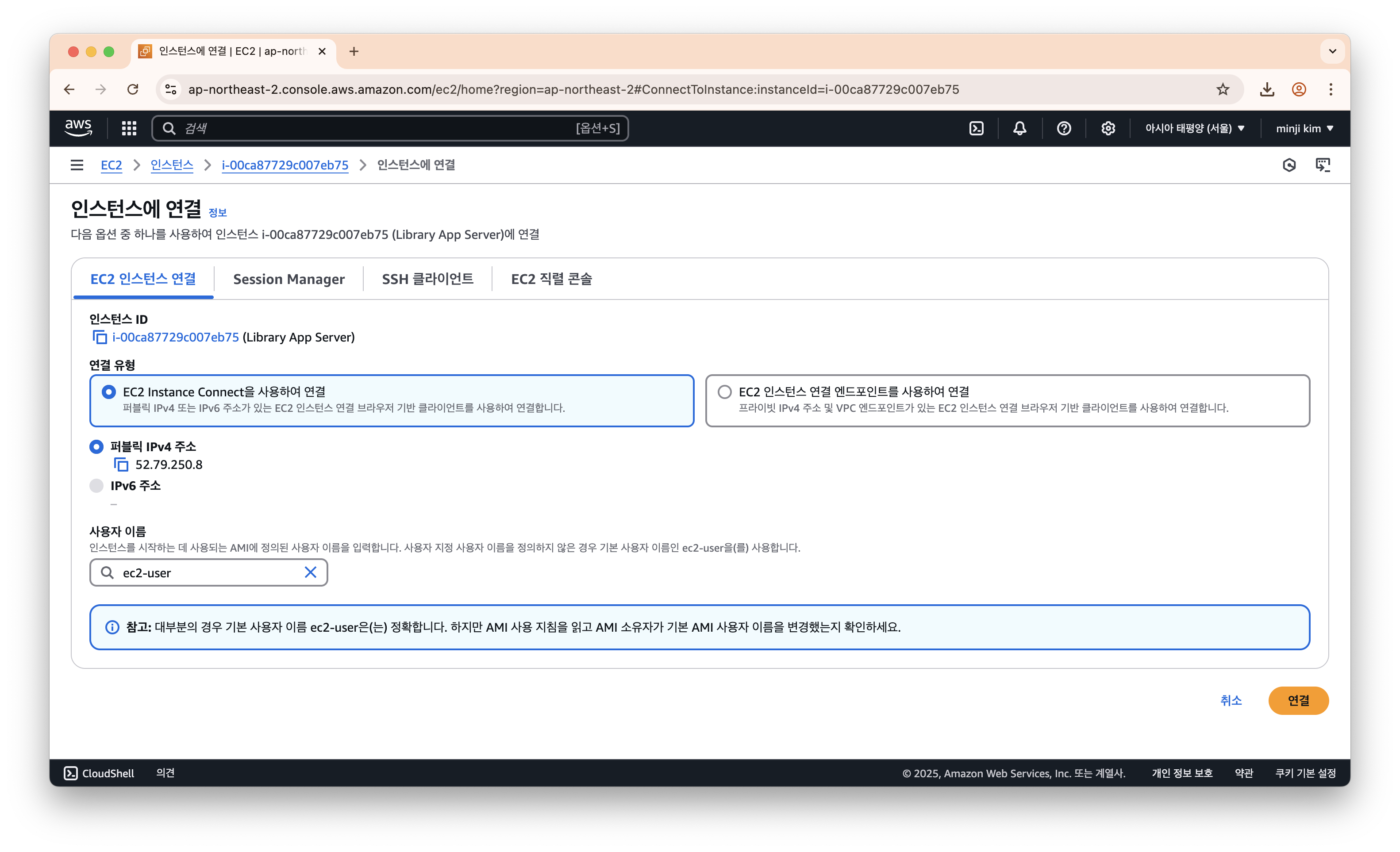Open the Chrome profile icon
This screenshot has width=1400, height=852.
point(1299,89)
